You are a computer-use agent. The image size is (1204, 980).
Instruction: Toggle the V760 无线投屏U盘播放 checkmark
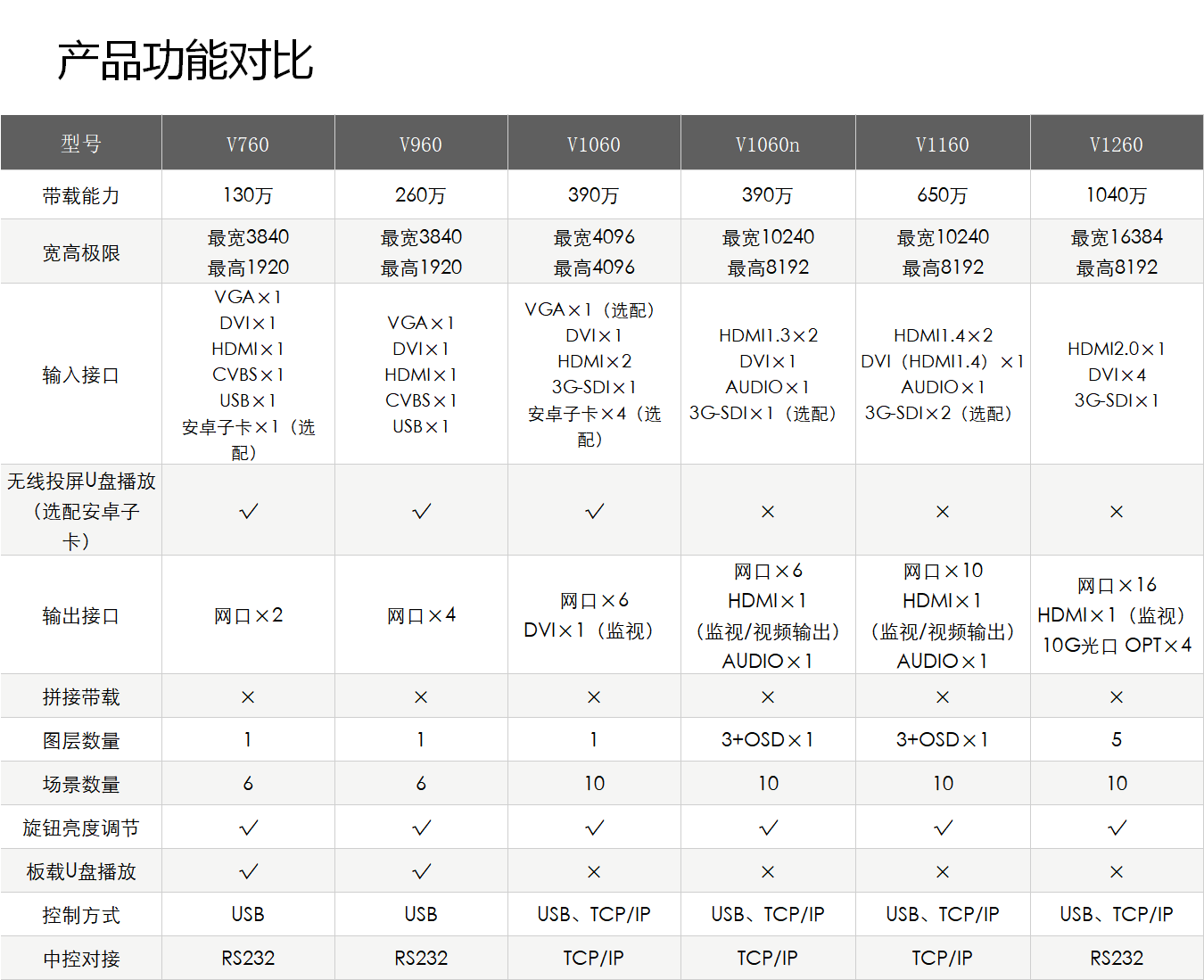point(247,510)
